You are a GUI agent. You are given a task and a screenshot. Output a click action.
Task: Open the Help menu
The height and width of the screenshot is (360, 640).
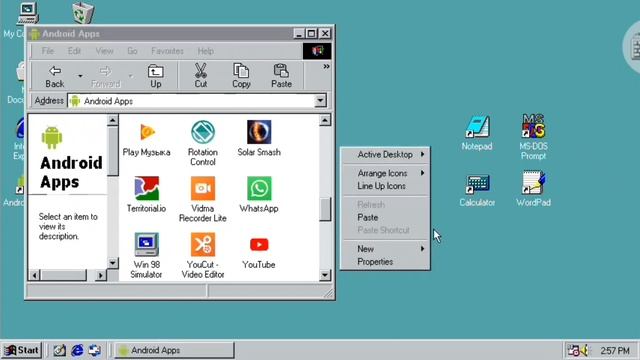pyautogui.click(x=205, y=51)
